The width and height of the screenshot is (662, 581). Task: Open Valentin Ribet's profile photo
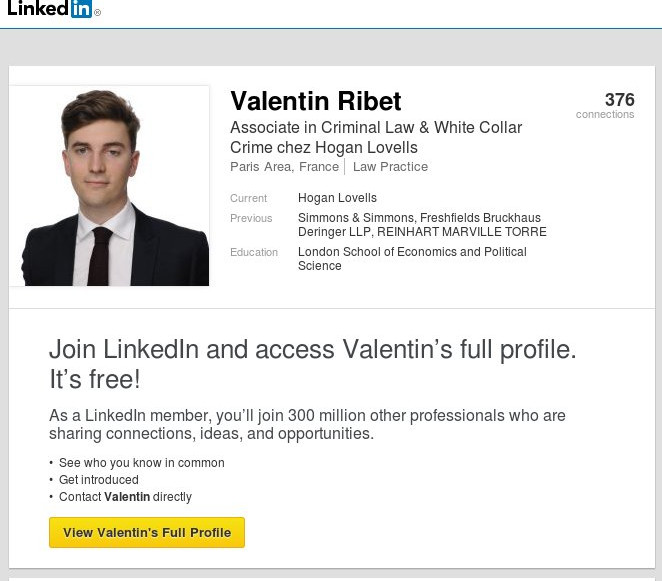pyautogui.click(x=109, y=186)
